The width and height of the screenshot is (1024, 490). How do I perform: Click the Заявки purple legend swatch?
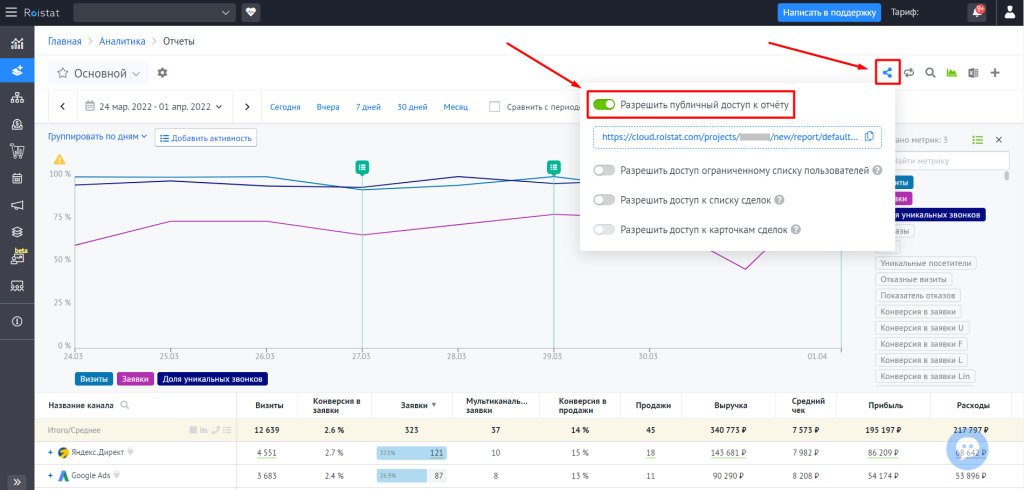135,379
